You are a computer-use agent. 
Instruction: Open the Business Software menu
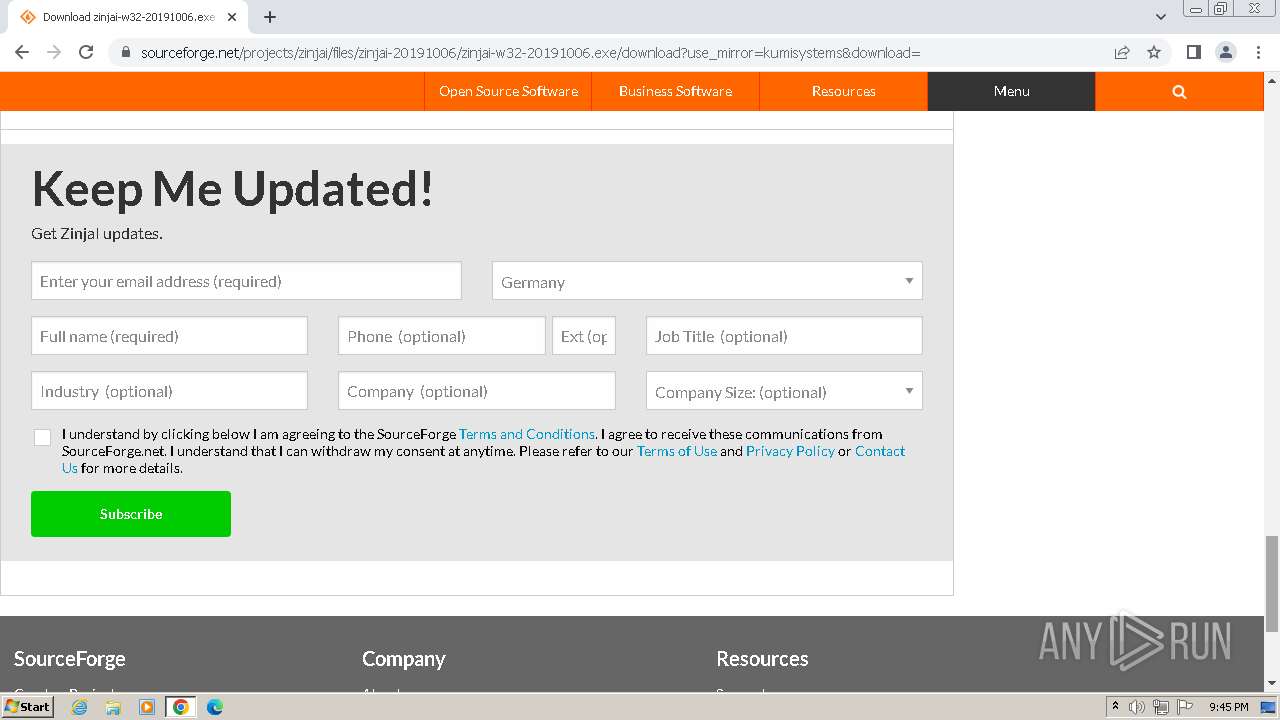click(x=675, y=91)
